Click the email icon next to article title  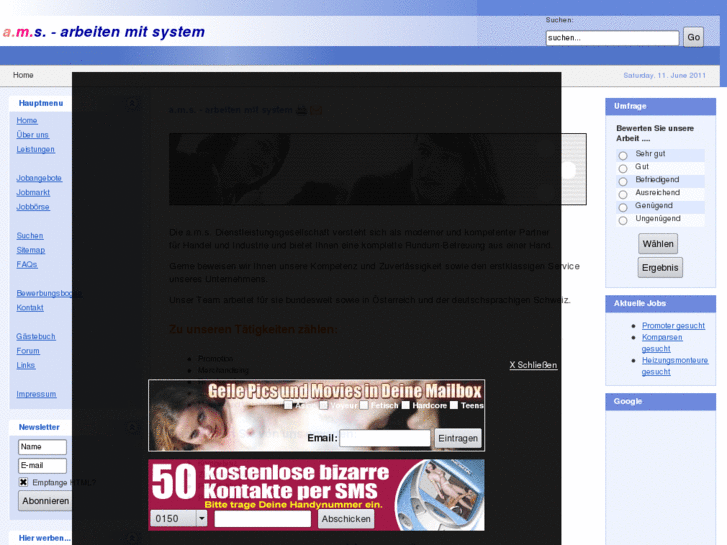[316, 110]
